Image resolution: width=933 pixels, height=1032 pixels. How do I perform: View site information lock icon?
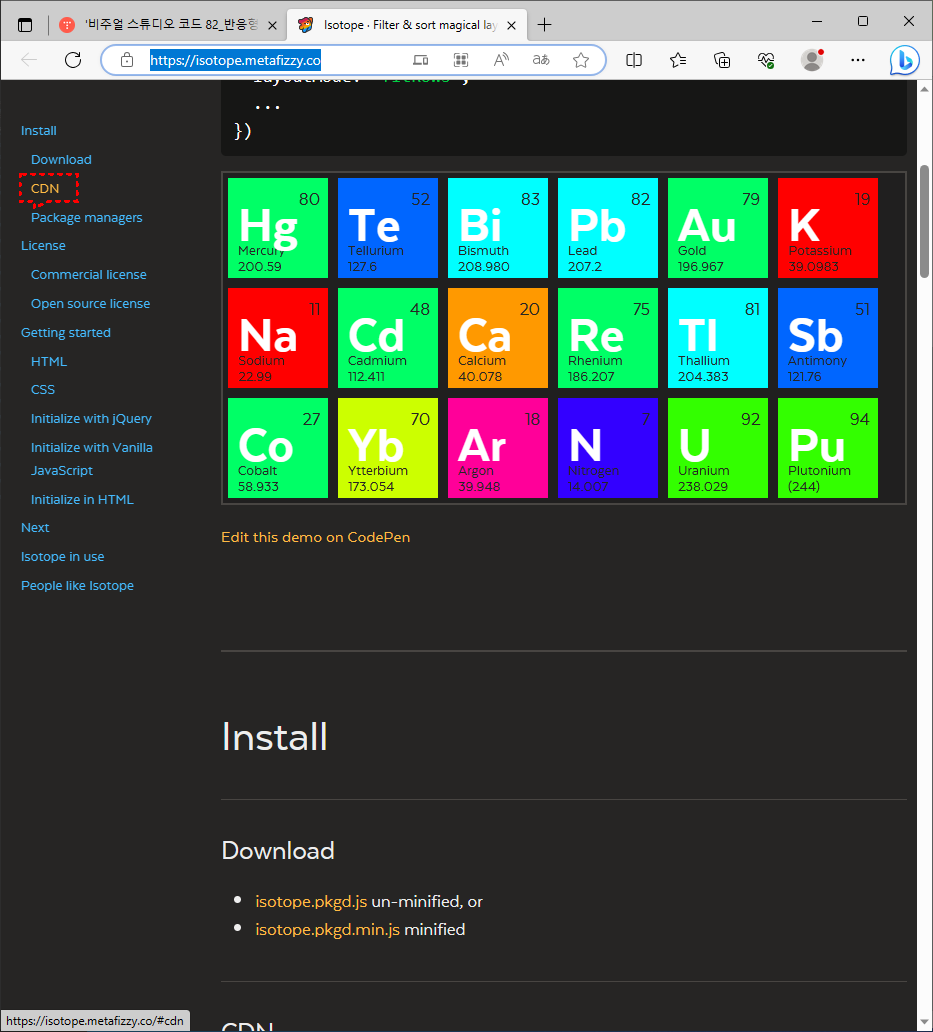(127, 60)
